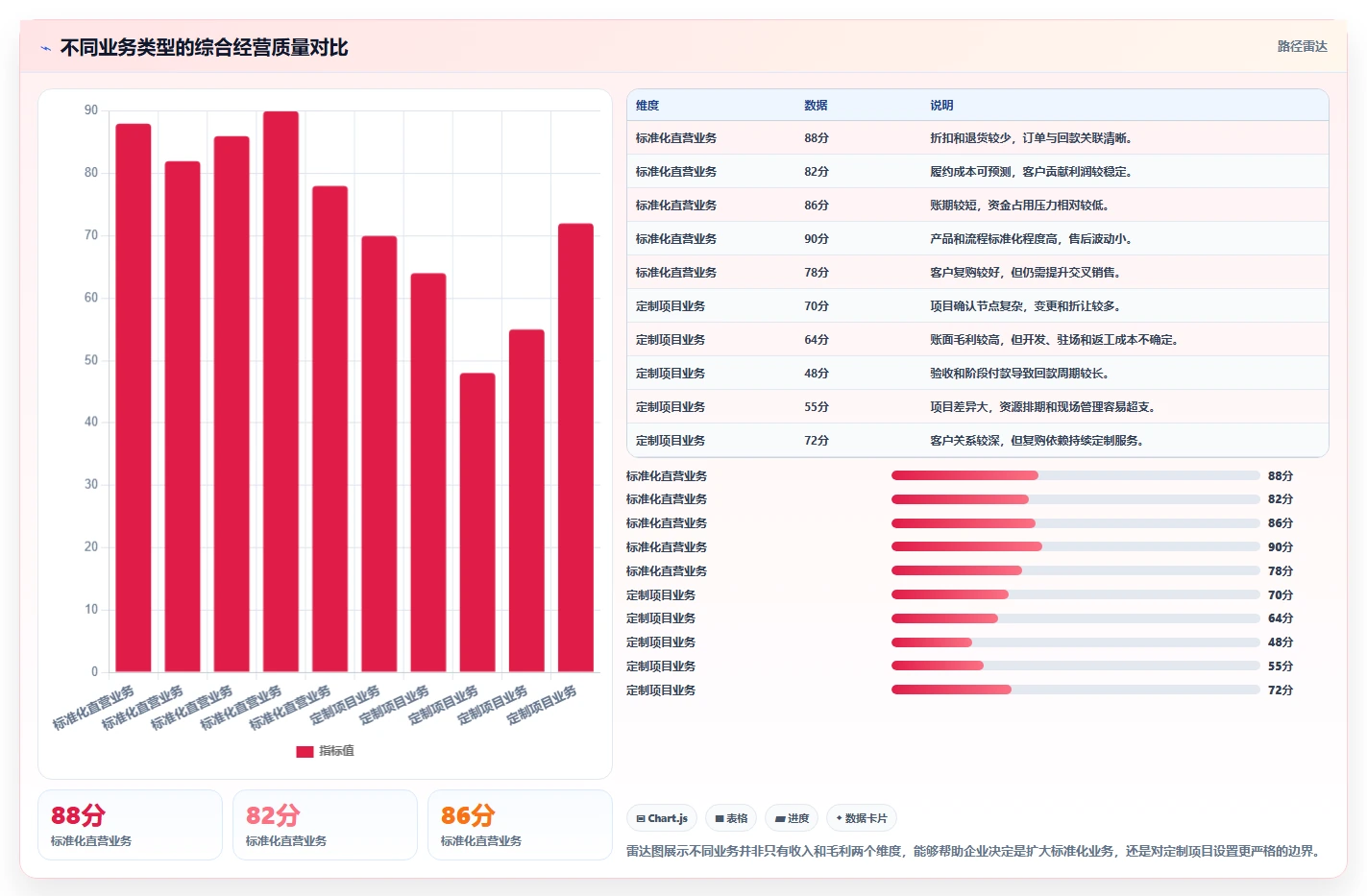The width and height of the screenshot is (1367, 896).
Task: Click description 履约成本可预测，客户贡献利润较稳定。
Action: tap(1033, 172)
